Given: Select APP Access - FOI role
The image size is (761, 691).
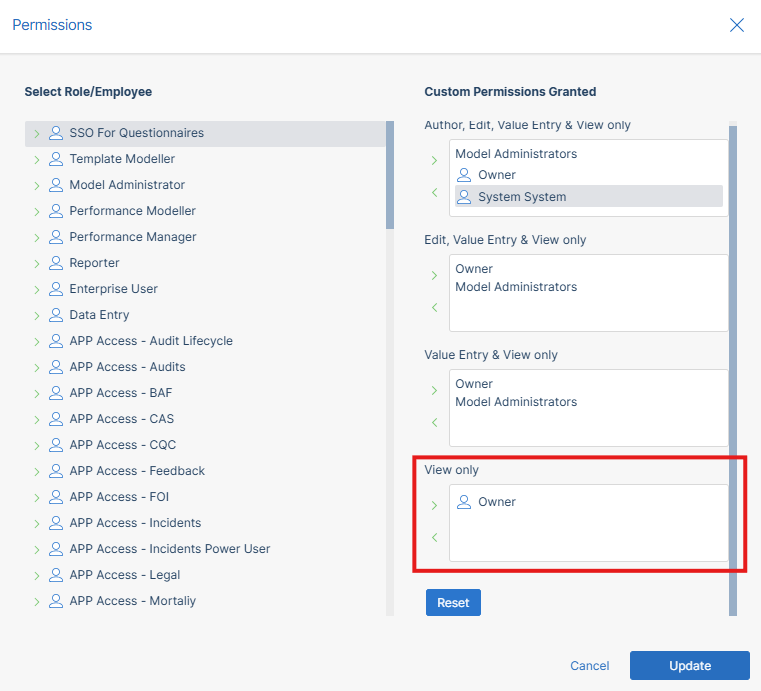Looking at the screenshot, I should pos(119,497).
